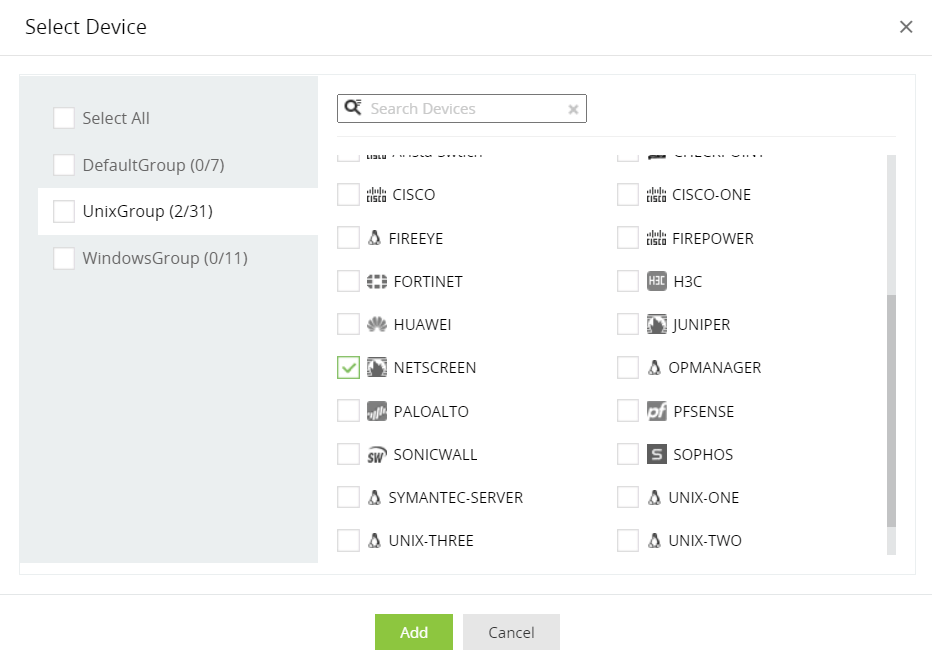Click the Palo Alto device icon

click(x=376, y=411)
